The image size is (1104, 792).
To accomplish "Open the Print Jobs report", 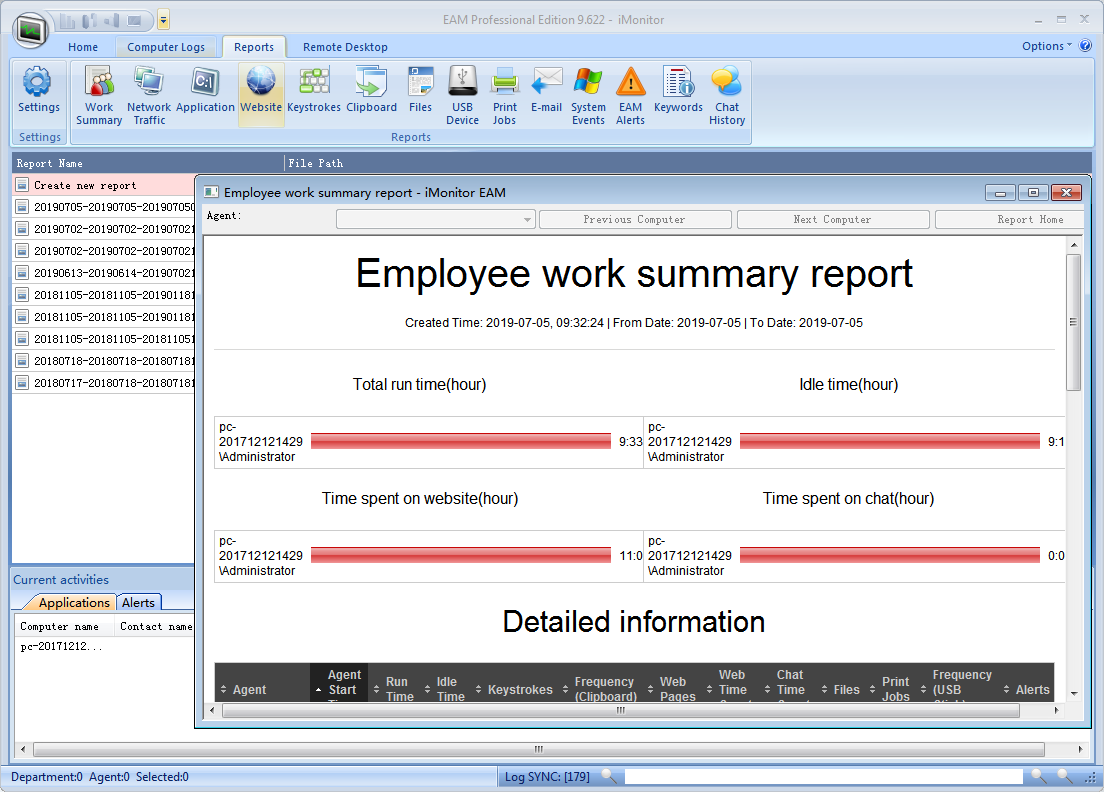I will 504,95.
